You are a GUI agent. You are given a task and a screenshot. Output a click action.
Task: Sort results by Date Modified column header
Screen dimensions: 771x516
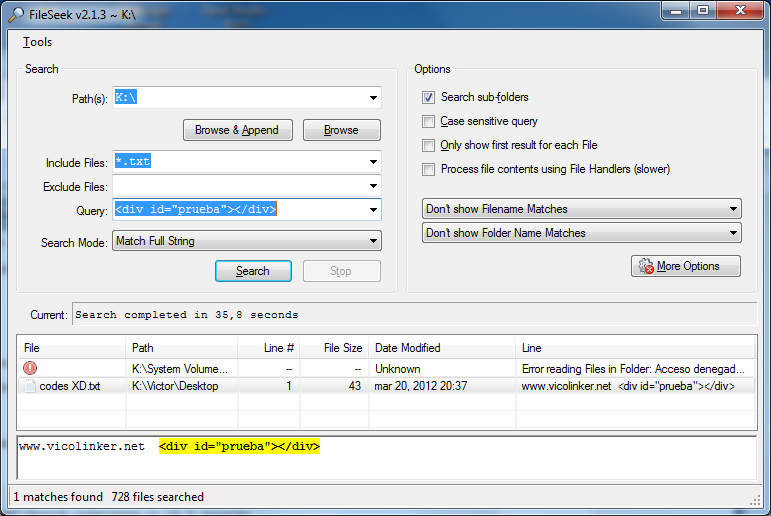tap(442, 348)
